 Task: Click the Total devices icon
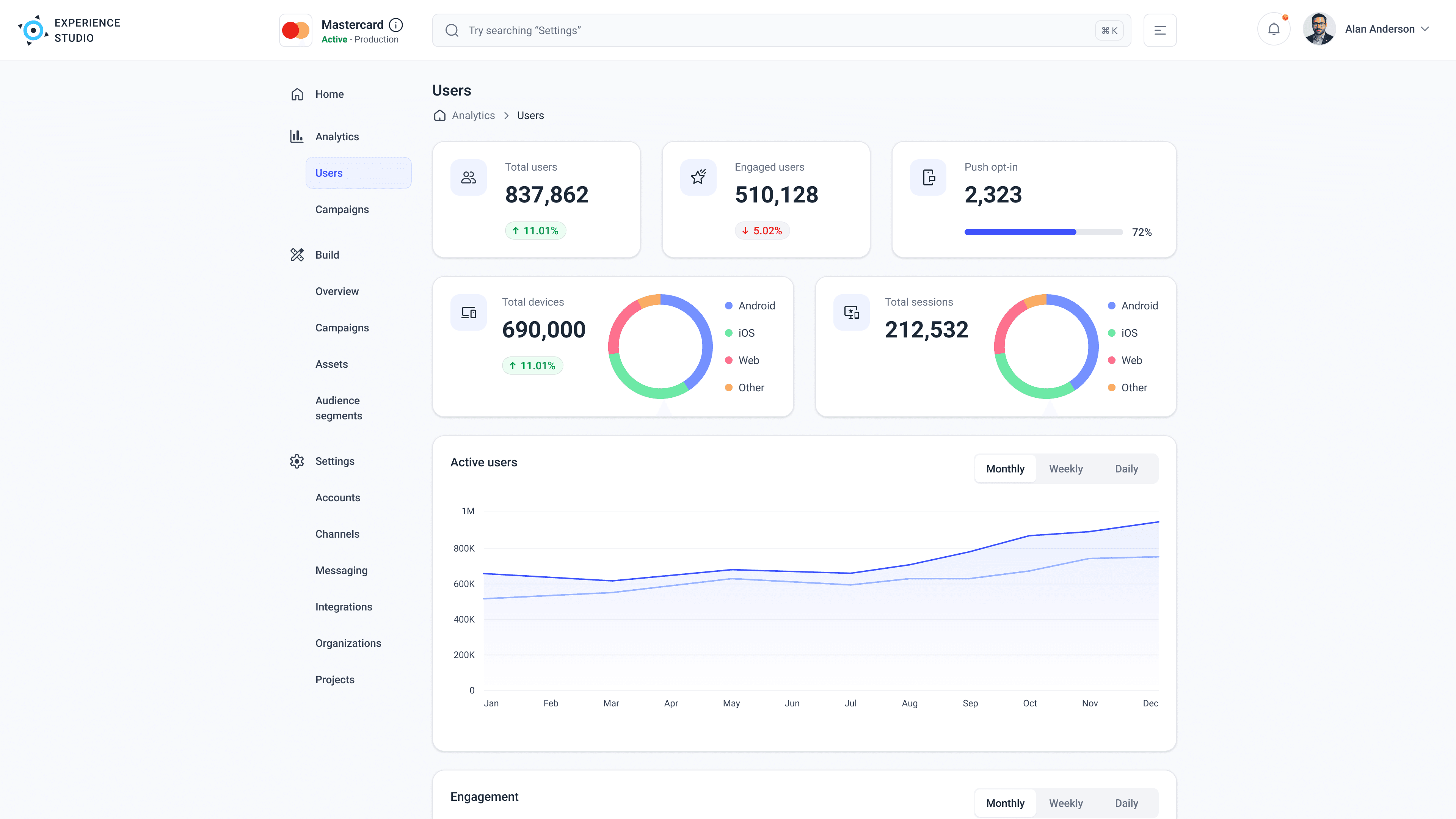[468, 312]
